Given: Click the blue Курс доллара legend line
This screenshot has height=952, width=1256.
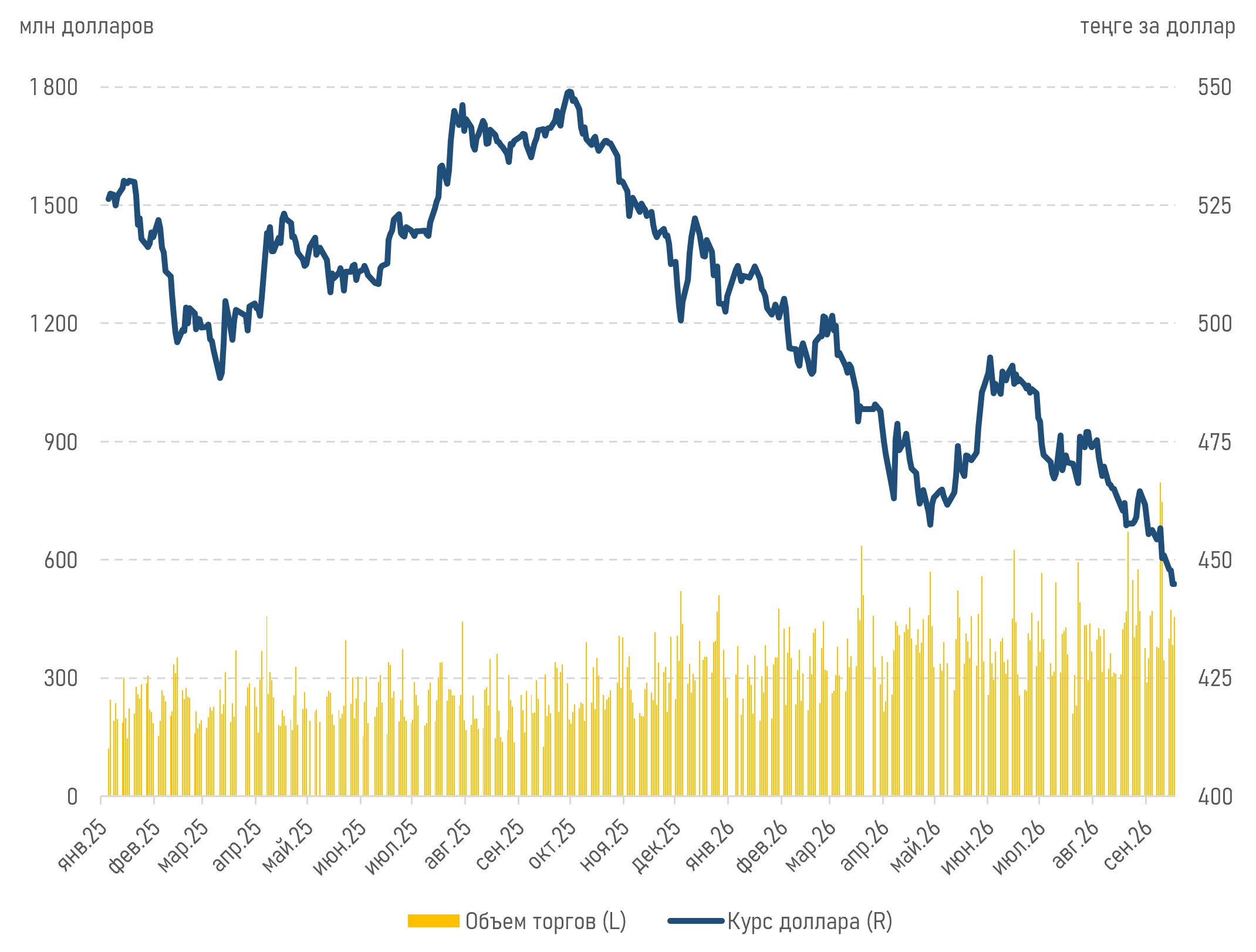Looking at the screenshot, I should click(x=696, y=921).
